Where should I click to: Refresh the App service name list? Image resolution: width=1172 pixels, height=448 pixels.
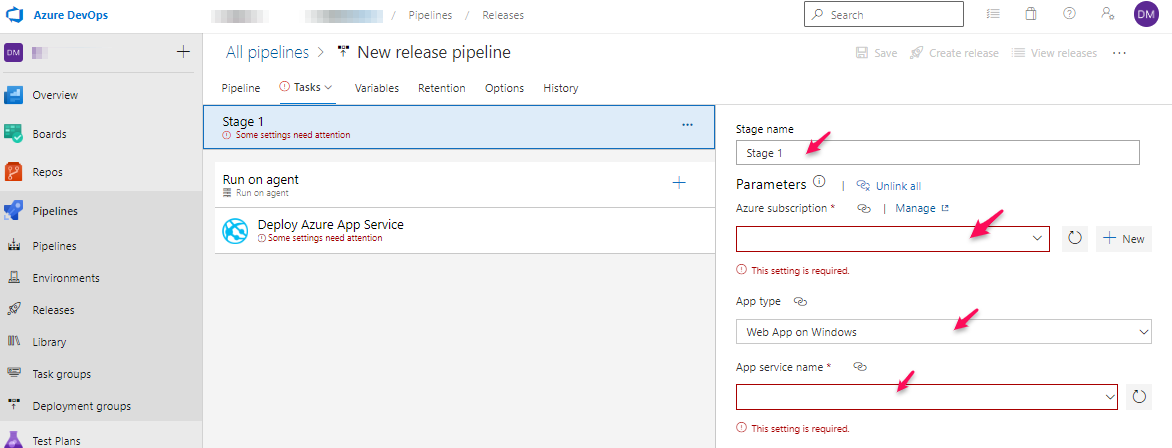click(x=1139, y=397)
